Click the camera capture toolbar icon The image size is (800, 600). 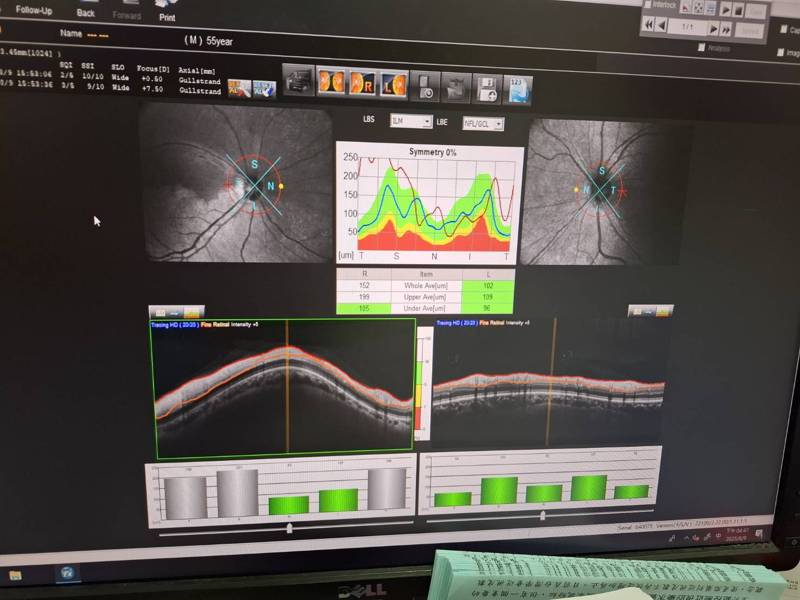425,86
